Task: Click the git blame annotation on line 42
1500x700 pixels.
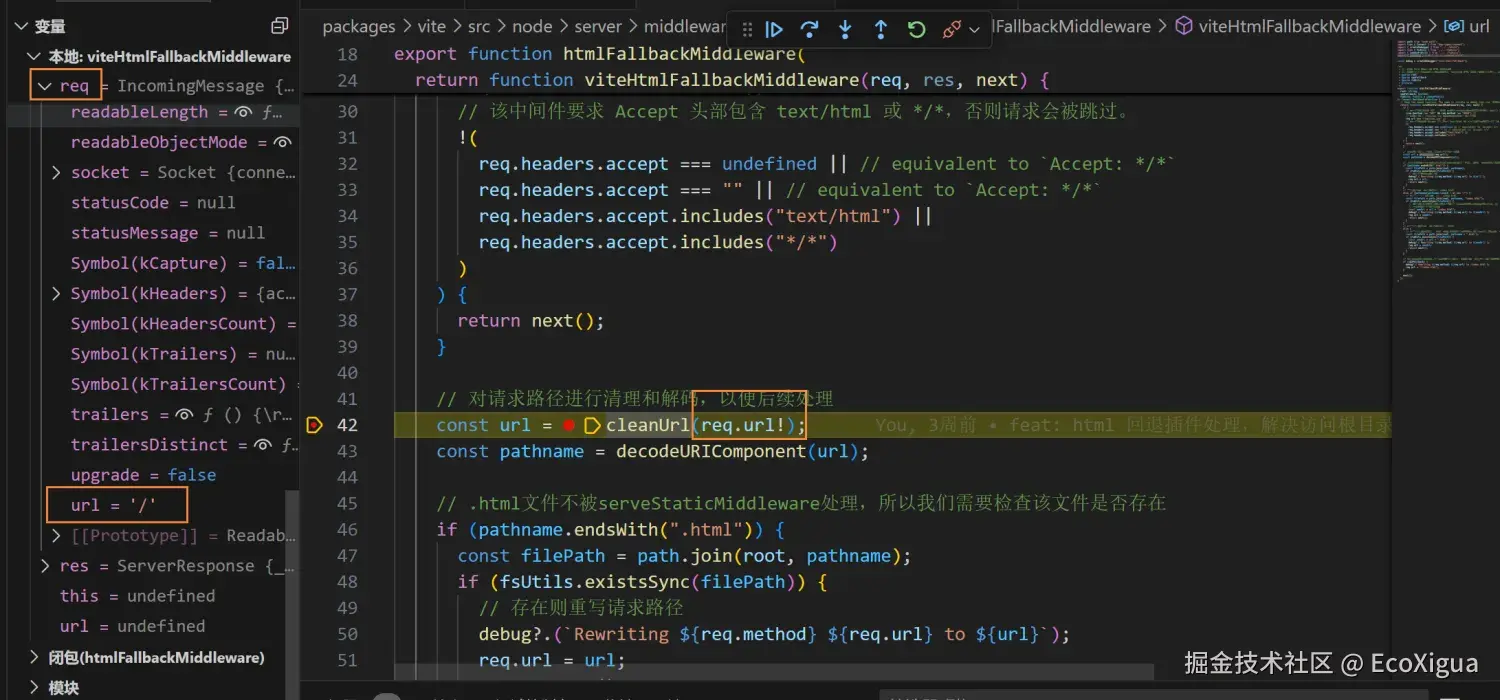Action: (1133, 425)
